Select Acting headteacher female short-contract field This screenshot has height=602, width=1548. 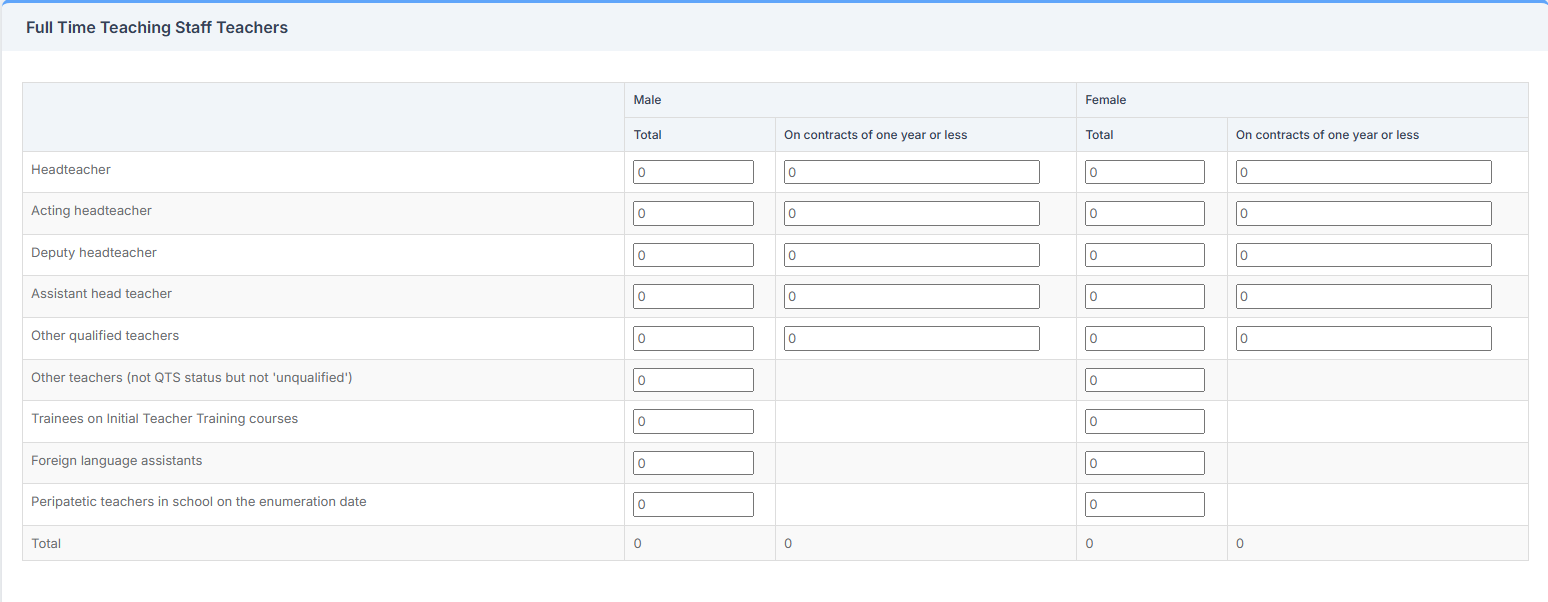[1363, 214]
